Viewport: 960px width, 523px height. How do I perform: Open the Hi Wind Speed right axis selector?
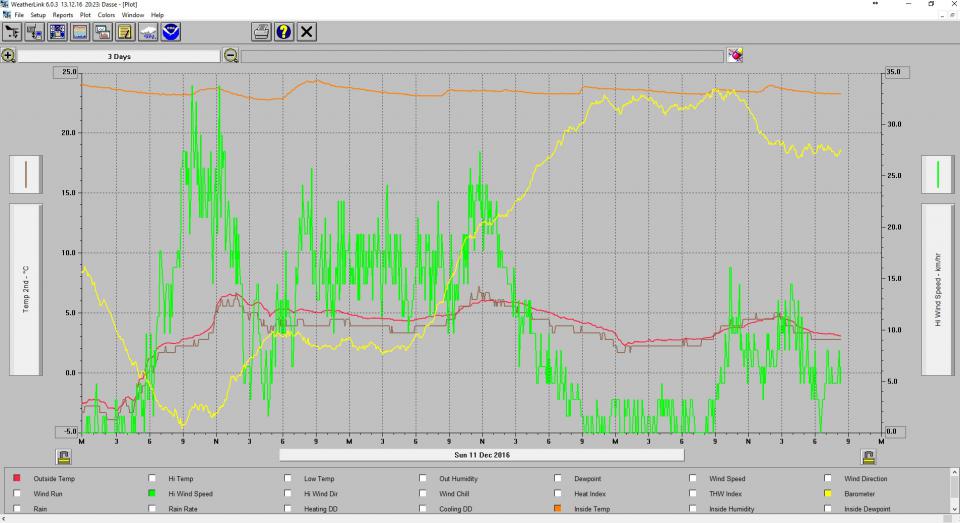937,289
